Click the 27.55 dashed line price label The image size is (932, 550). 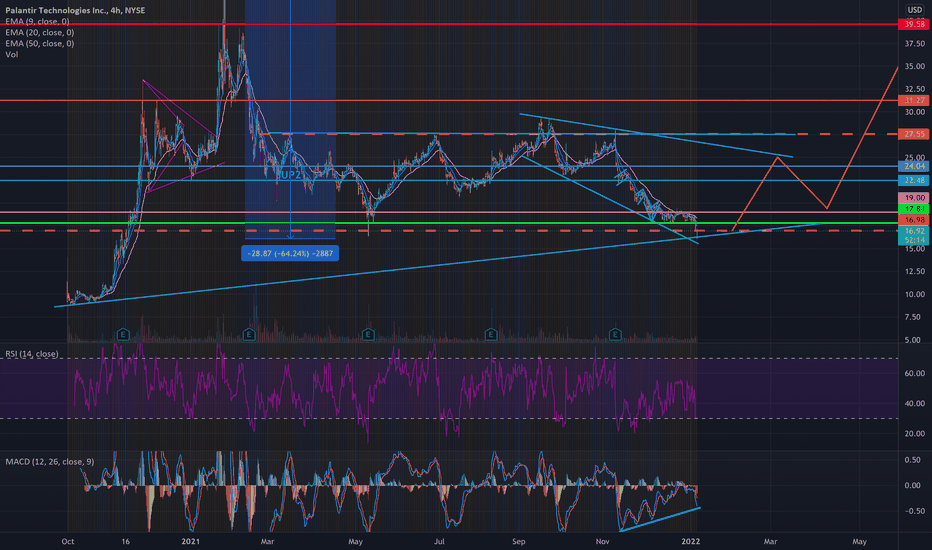914,134
